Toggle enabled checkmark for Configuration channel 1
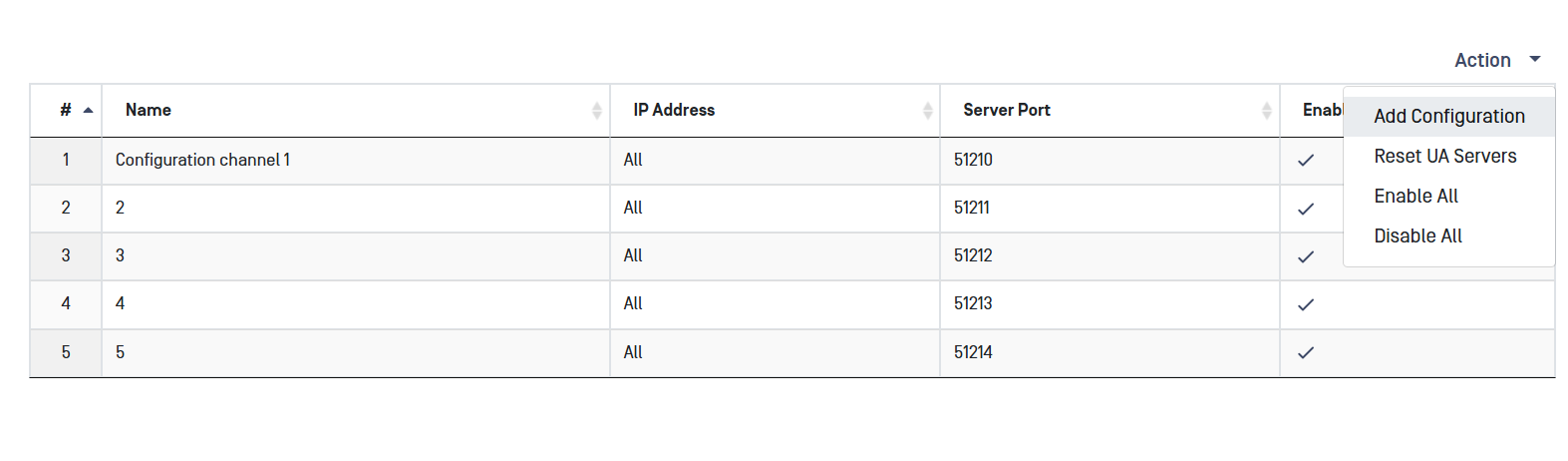 (x=1306, y=161)
